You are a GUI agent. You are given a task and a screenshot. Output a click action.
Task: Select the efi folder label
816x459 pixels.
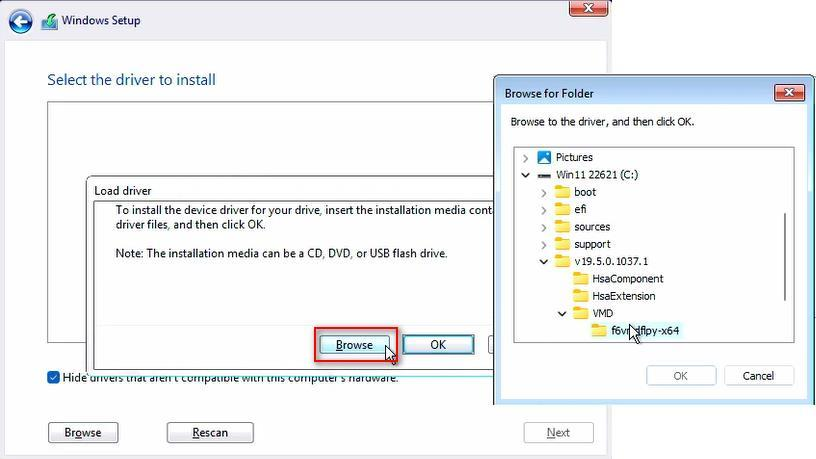[580, 209]
